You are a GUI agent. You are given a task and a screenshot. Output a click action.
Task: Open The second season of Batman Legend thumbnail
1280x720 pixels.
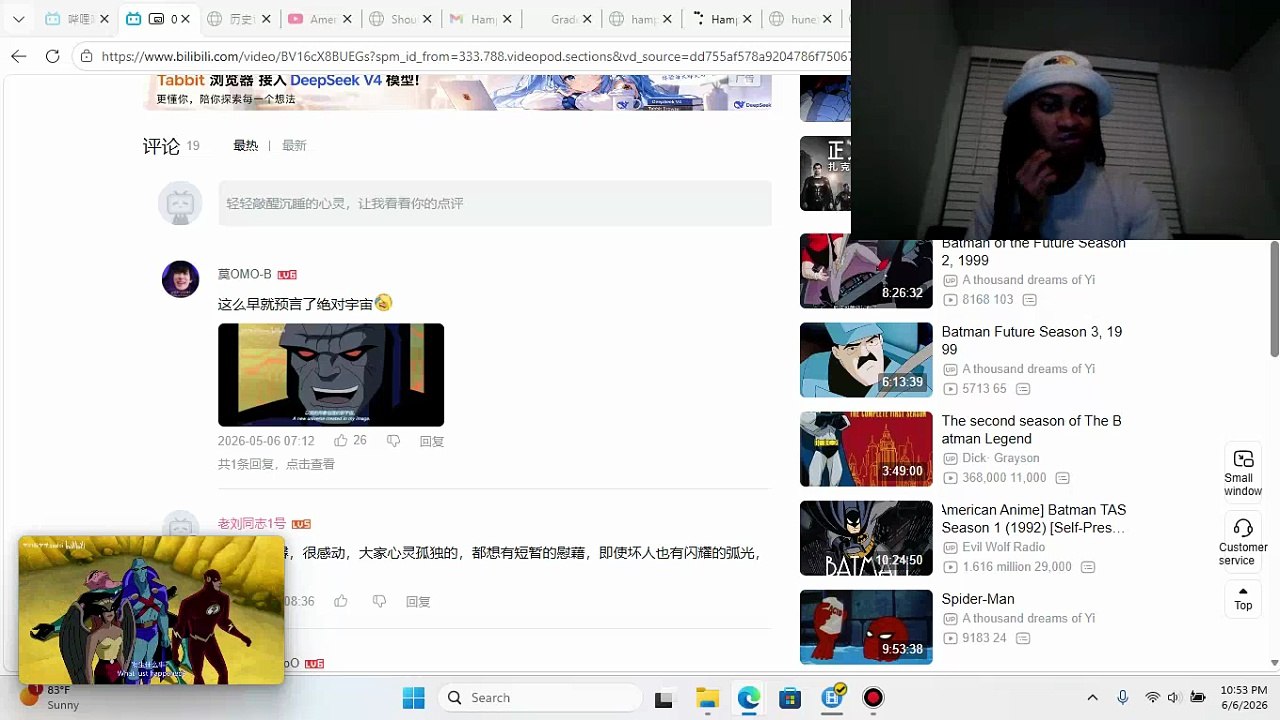pyautogui.click(x=866, y=449)
